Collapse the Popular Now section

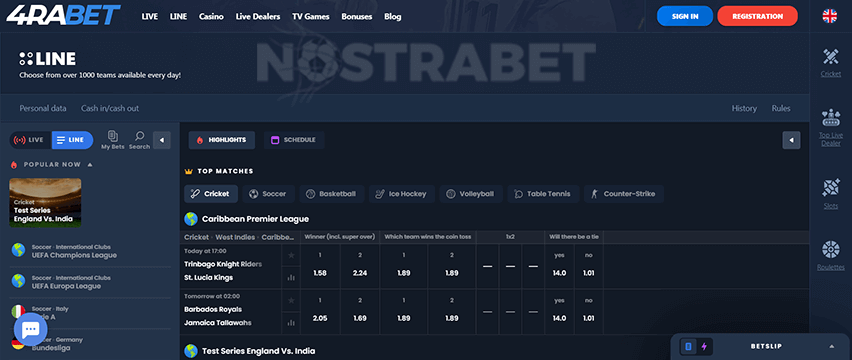click(90, 165)
